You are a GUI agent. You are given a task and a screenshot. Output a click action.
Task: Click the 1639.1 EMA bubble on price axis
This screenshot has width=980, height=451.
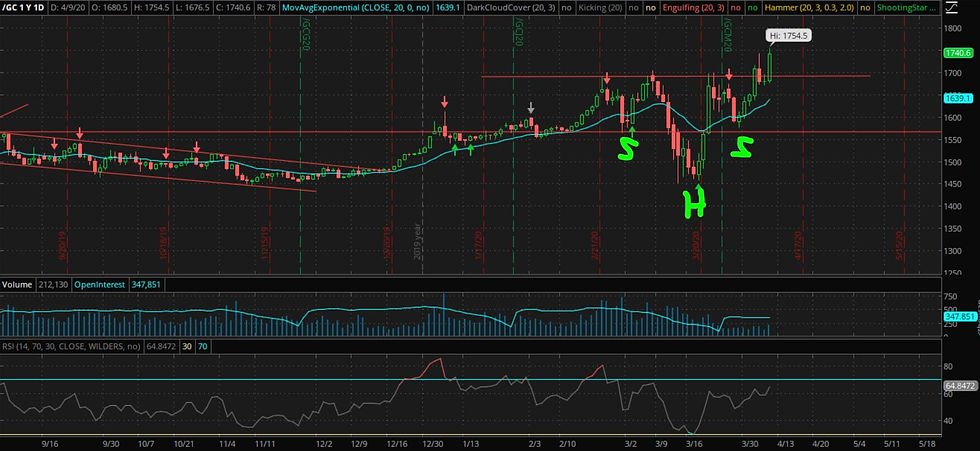[959, 98]
